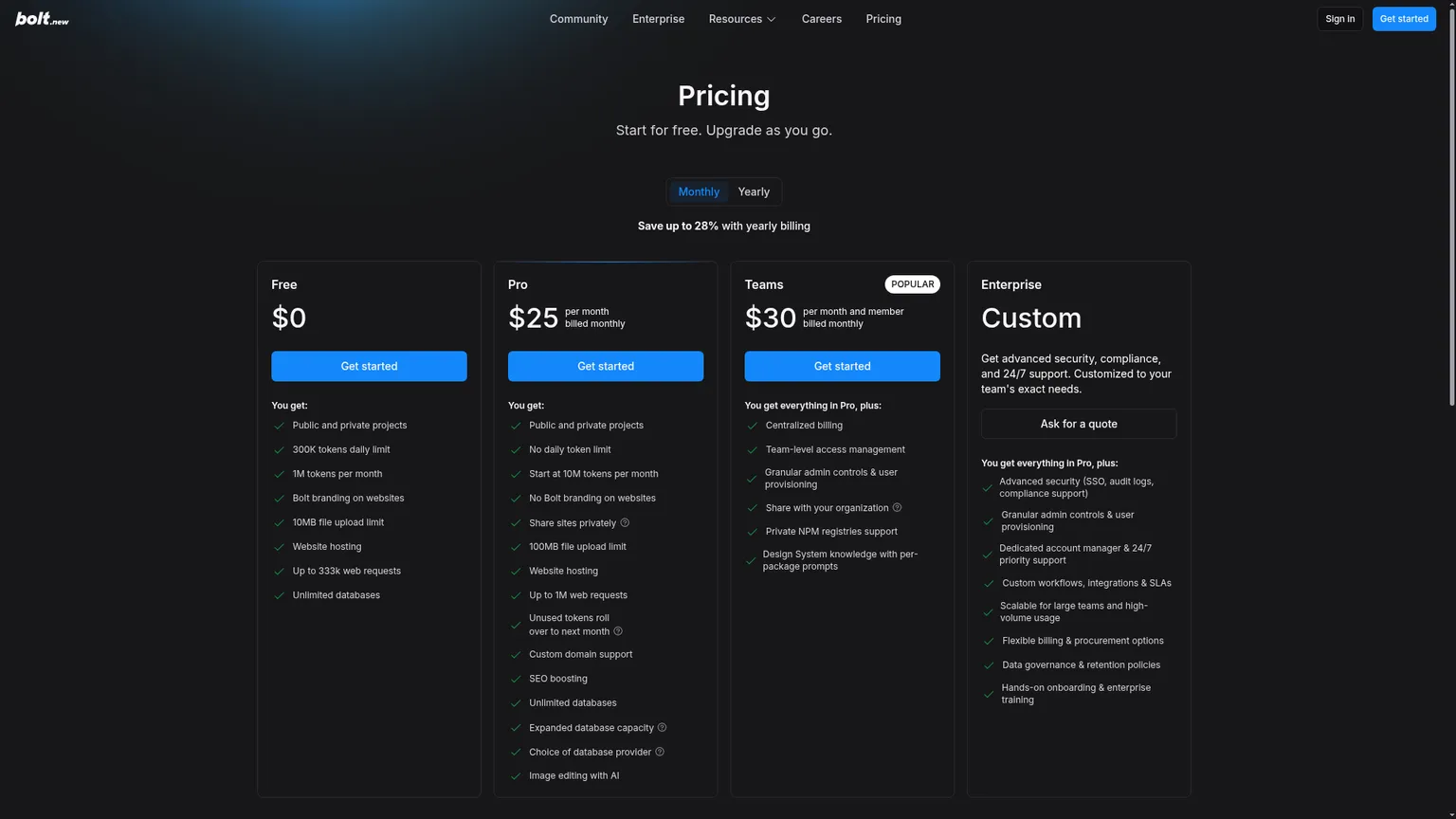
Task: Click Ask for a quote button
Action: coord(1079,424)
